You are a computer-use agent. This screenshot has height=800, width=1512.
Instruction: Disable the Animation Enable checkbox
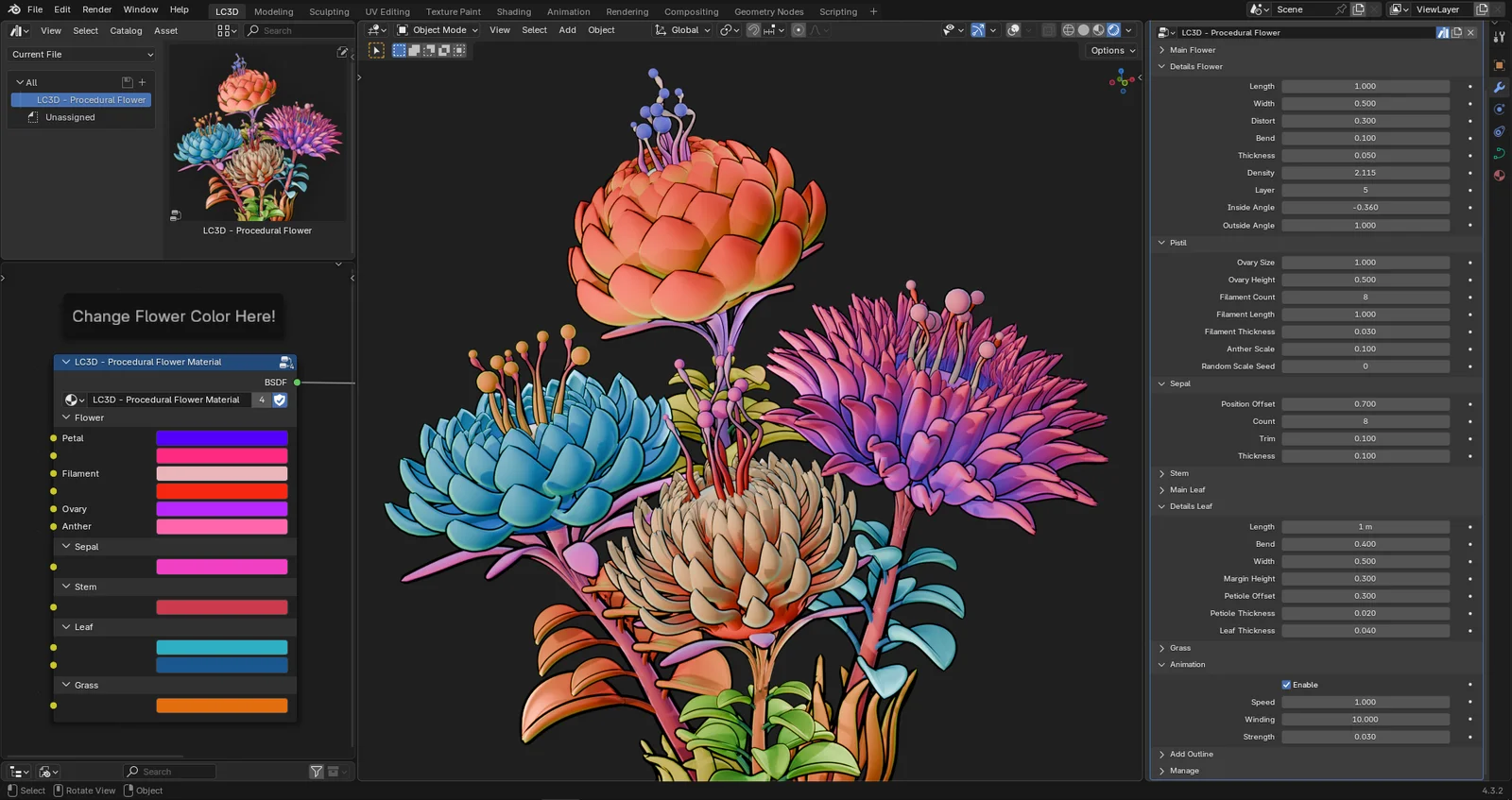[x=1286, y=685]
